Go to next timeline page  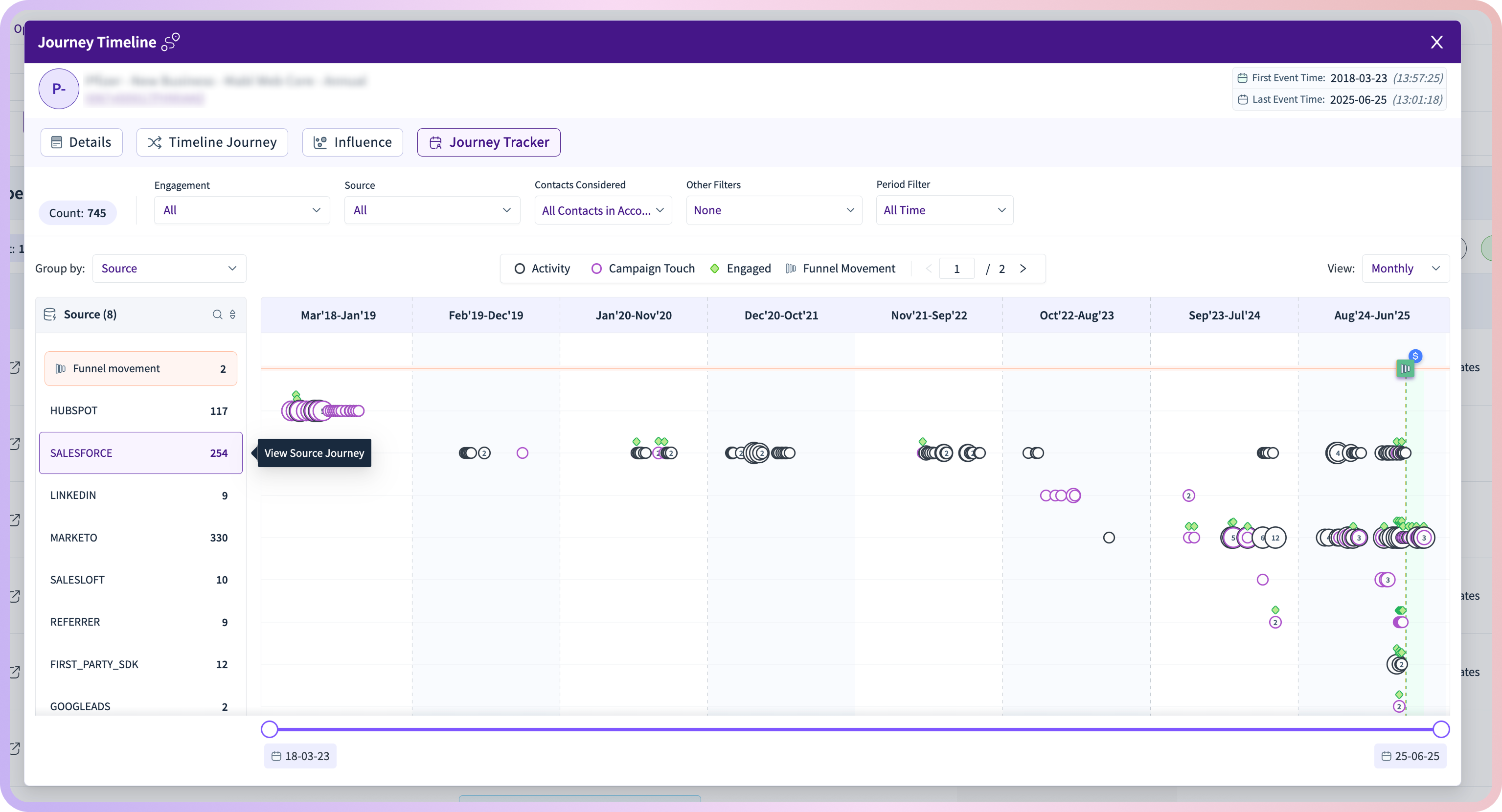[x=1023, y=268]
